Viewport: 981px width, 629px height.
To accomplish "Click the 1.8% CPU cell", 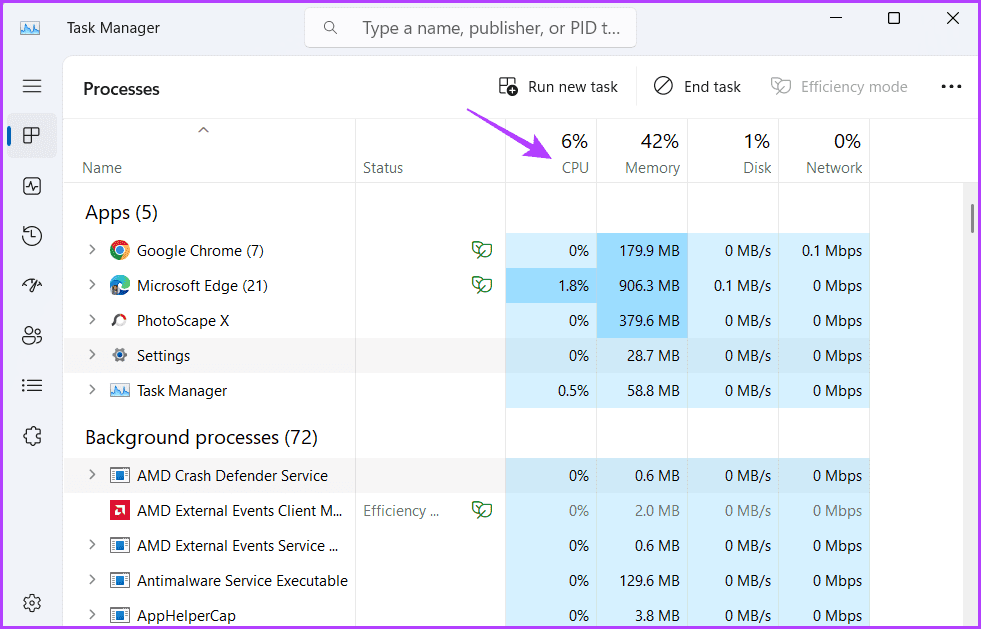I will point(551,286).
